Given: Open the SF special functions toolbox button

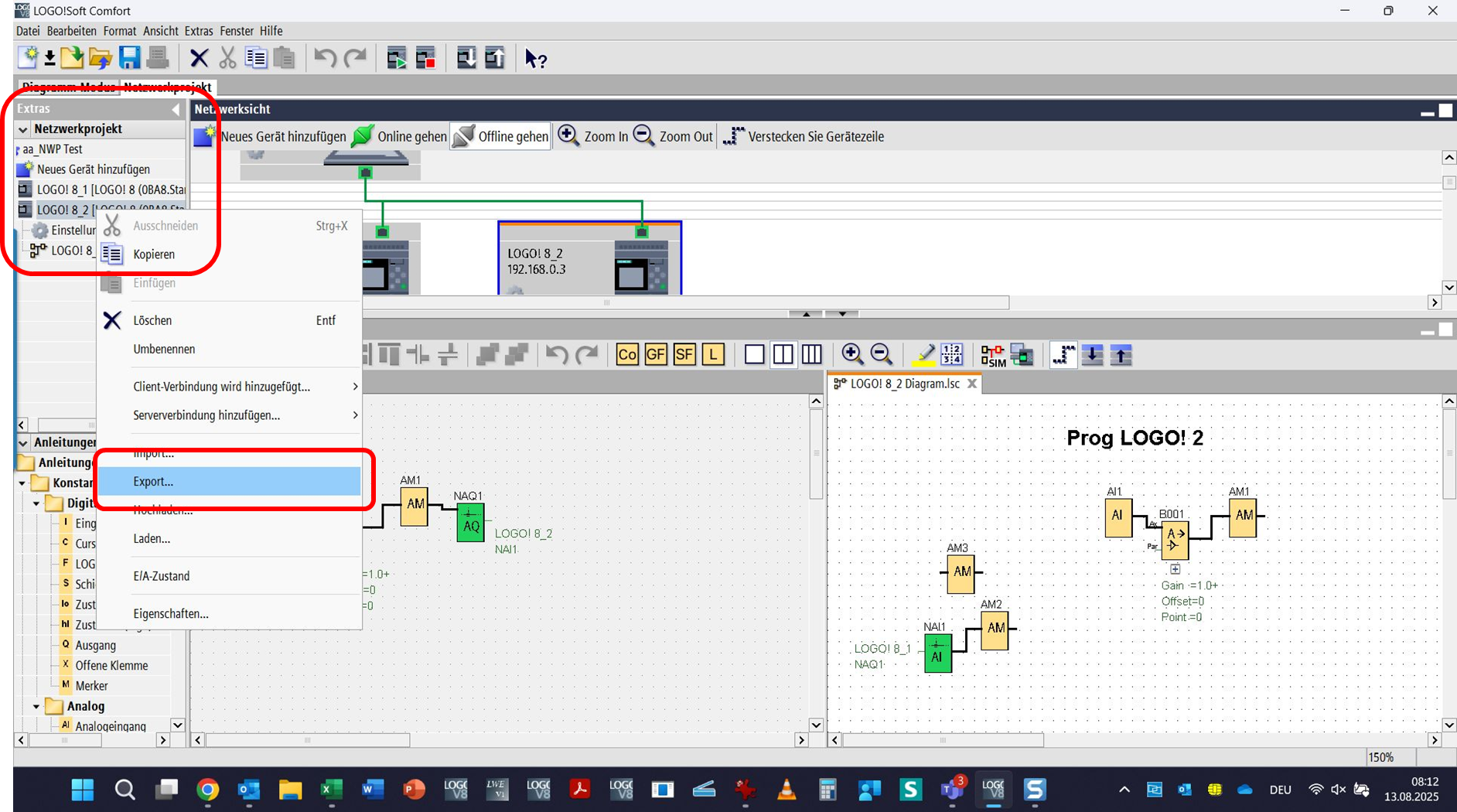Looking at the screenshot, I should pos(684,355).
